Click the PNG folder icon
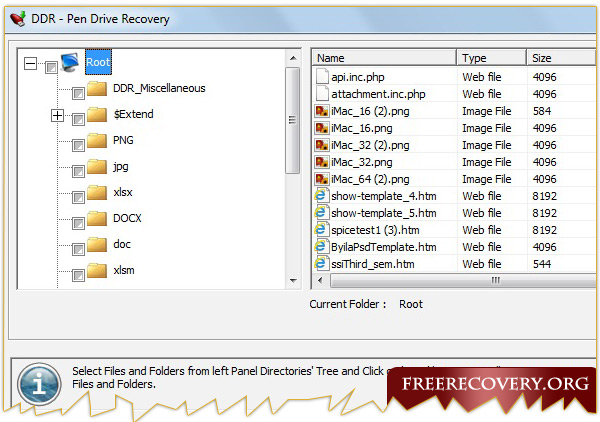 point(97,140)
